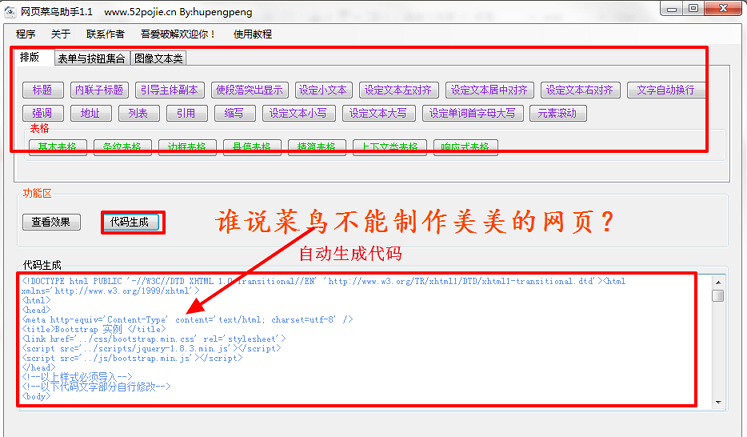Click the app icon in title bar

pos(10,11)
